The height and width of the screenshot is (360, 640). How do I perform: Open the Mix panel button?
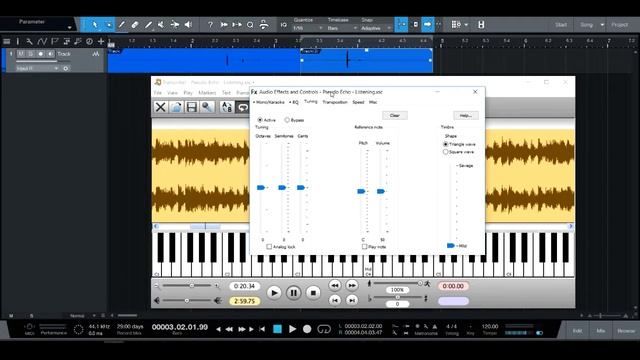(x=600, y=331)
